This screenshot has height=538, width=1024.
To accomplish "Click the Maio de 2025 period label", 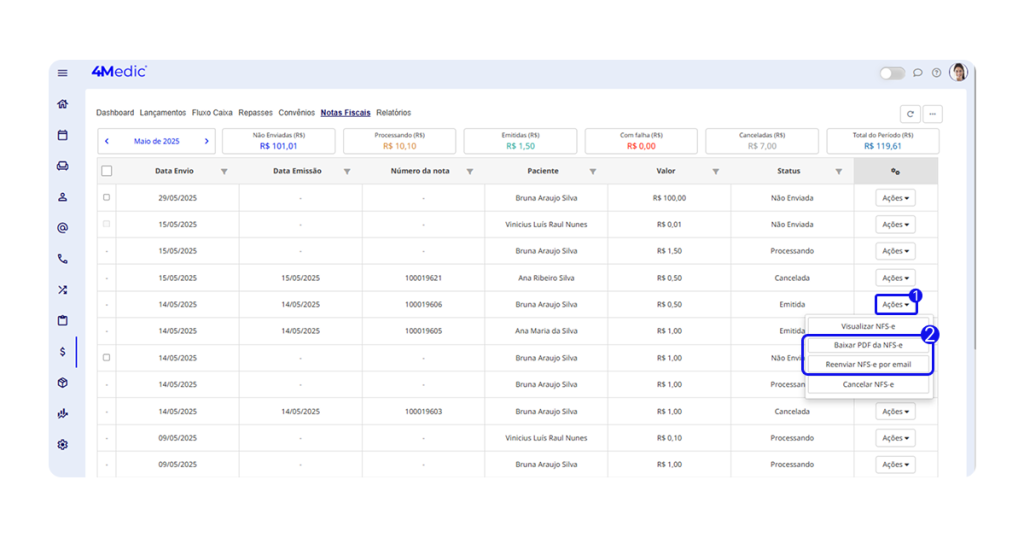I will point(157,141).
